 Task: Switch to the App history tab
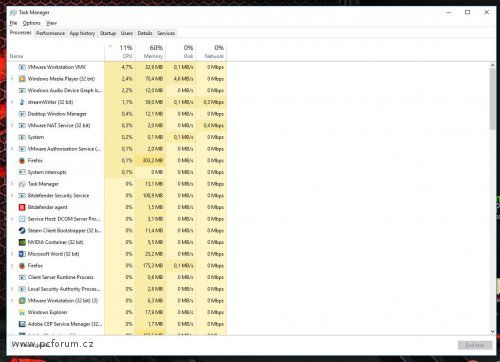pyautogui.click(x=82, y=33)
